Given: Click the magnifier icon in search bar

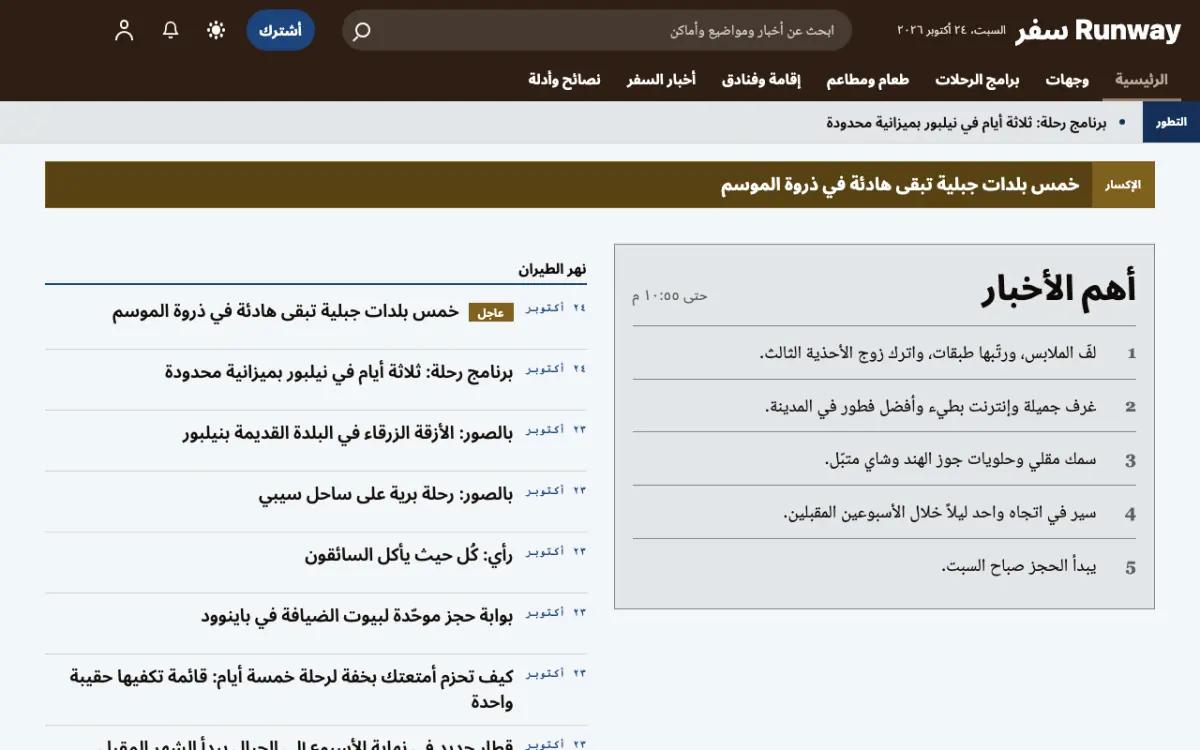Looking at the screenshot, I should coord(362,31).
